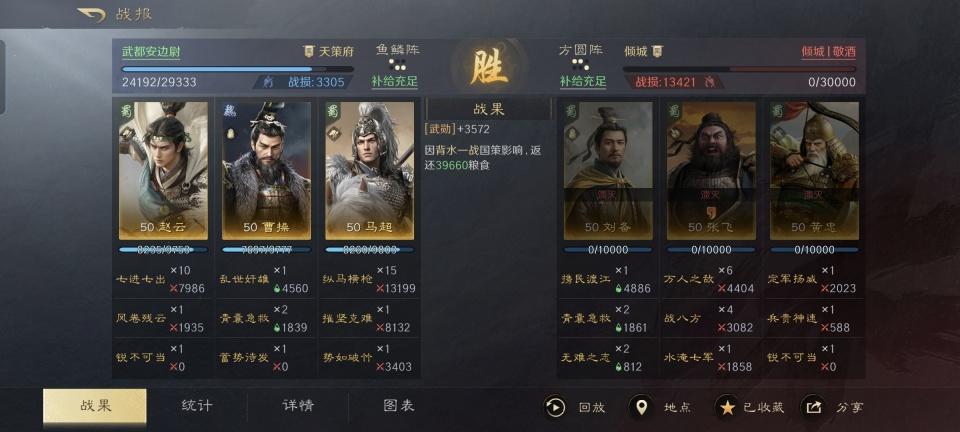Tap the 分享 share icon
The image size is (960, 432).
[x=813, y=408]
